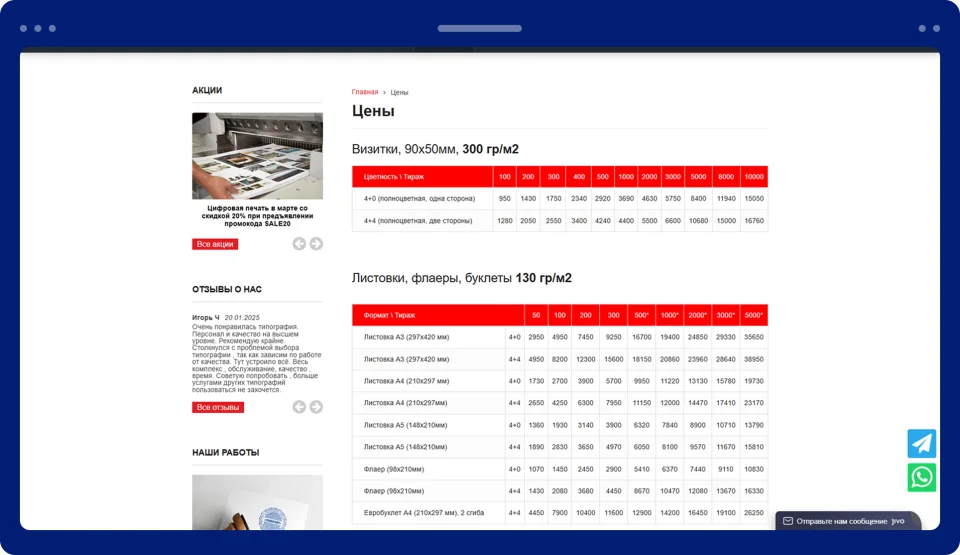Select price 16760 in the business cards table
The height and width of the screenshot is (555, 960).
pos(754,221)
